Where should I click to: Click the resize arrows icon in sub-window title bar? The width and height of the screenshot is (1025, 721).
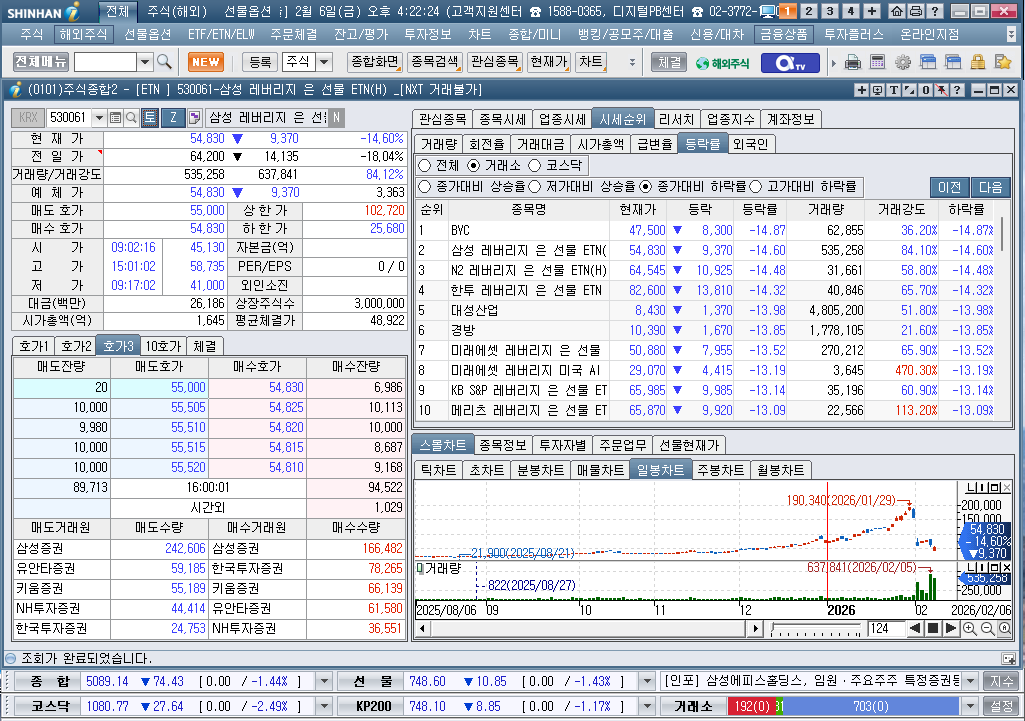coord(909,90)
